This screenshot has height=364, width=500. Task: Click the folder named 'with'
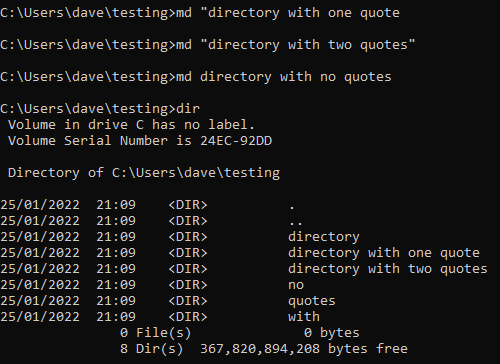click(304, 317)
